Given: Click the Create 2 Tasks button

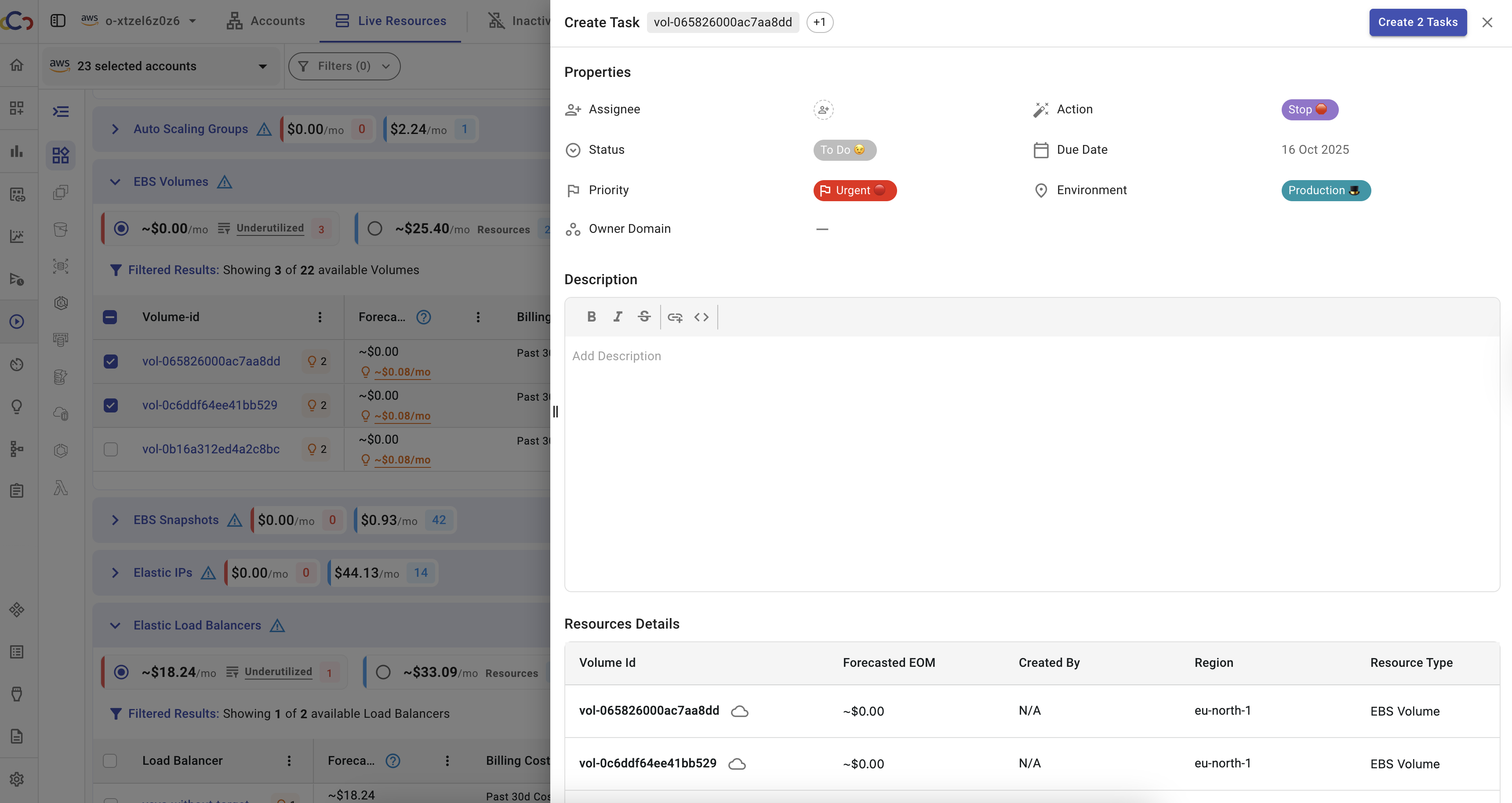Looking at the screenshot, I should pyautogui.click(x=1417, y=22).
